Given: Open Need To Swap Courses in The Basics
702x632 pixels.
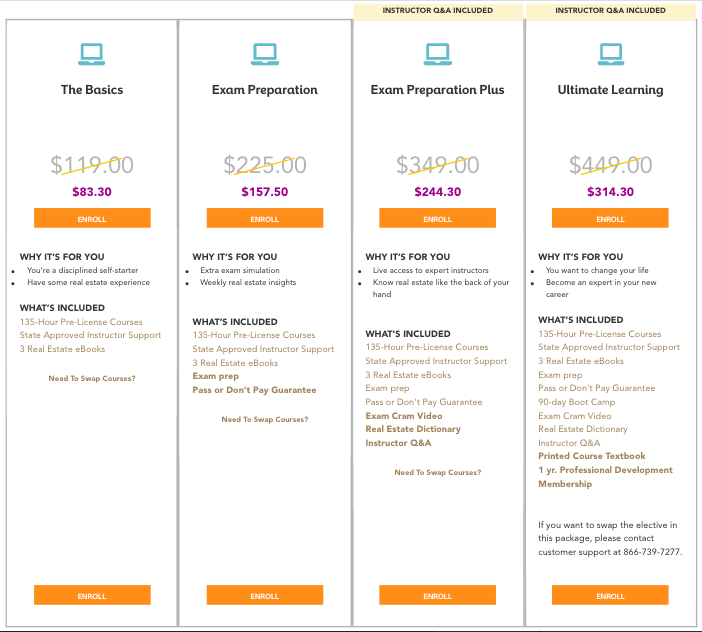Looking at the screenshot, I should pos(92,378).
